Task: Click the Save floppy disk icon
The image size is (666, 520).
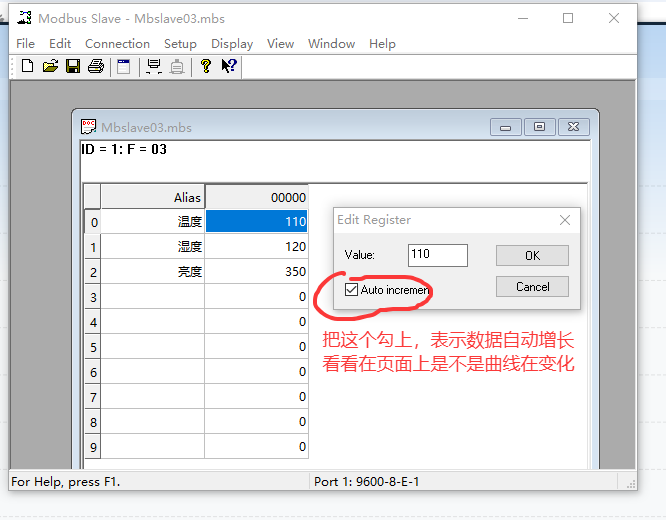Action: 73,66
